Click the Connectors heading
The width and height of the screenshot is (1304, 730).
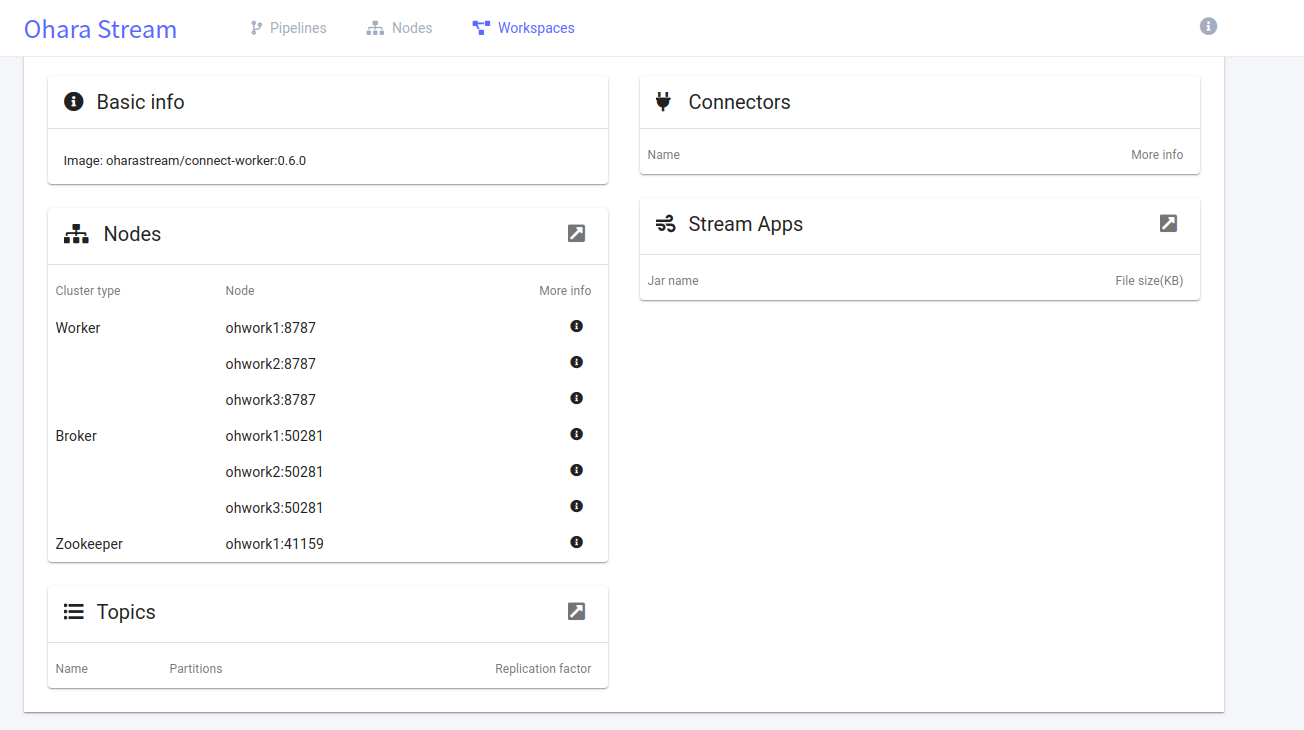pos(739,102)
